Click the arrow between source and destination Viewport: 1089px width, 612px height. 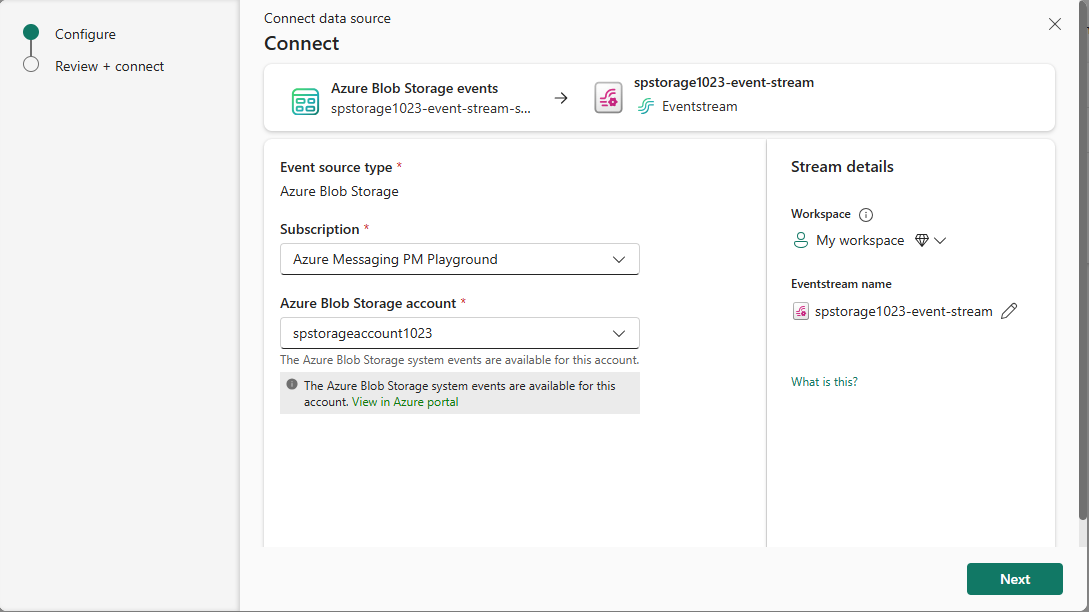pos(561,97)
